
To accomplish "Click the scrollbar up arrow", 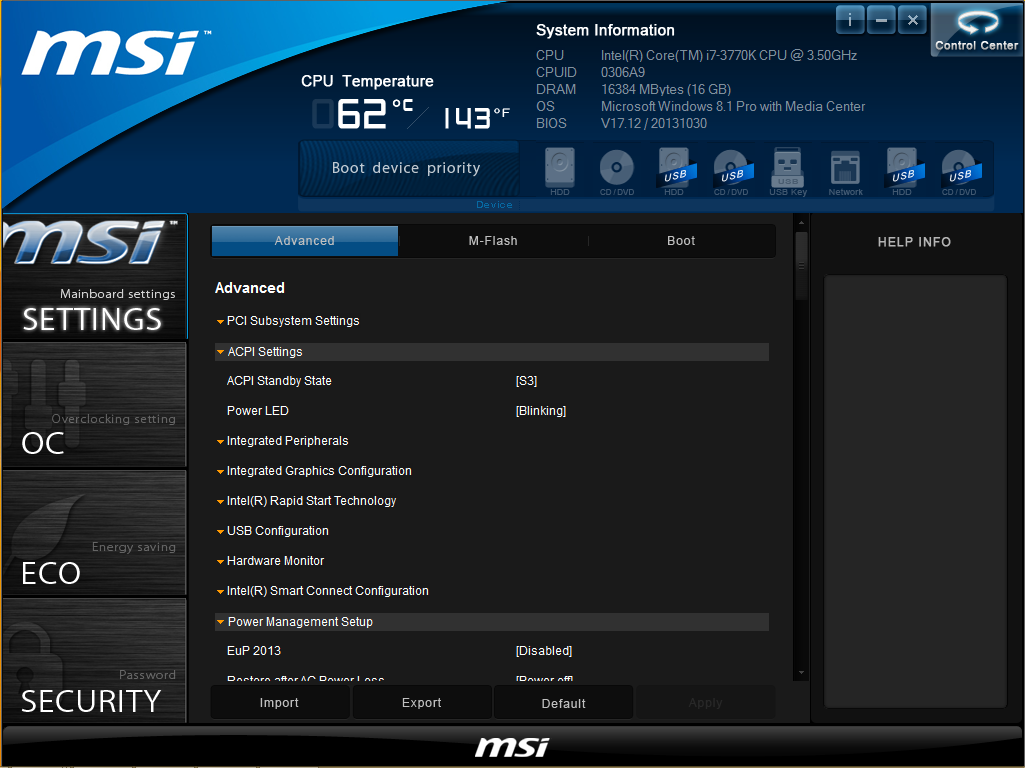I will (x=801, y=223).
